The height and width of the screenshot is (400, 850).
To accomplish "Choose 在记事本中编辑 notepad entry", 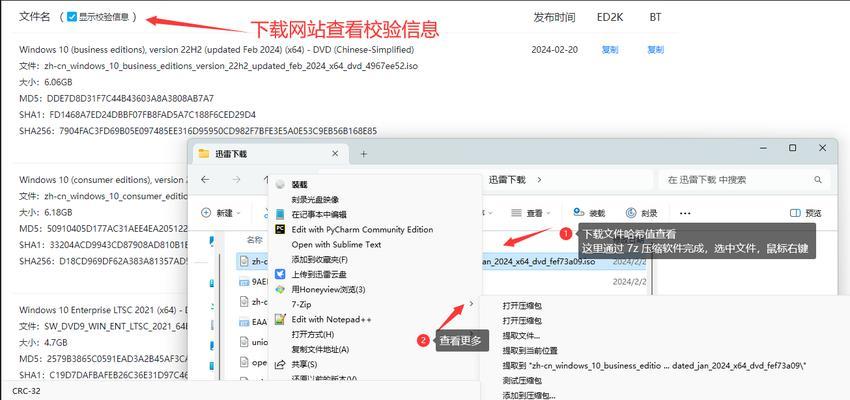I will point(374,215).
